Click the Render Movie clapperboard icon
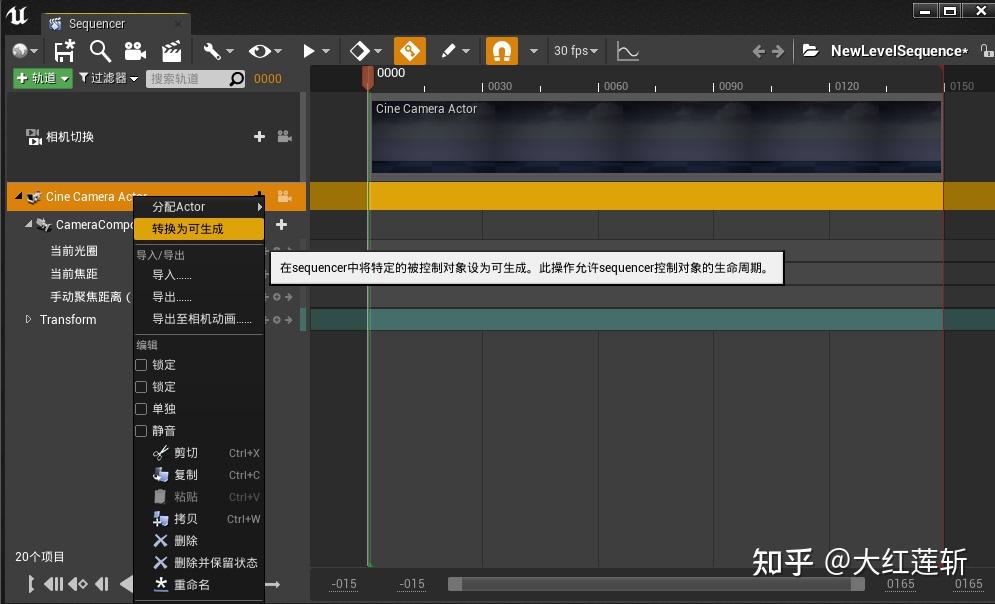995x604 pixels. [x=170, y=49]
